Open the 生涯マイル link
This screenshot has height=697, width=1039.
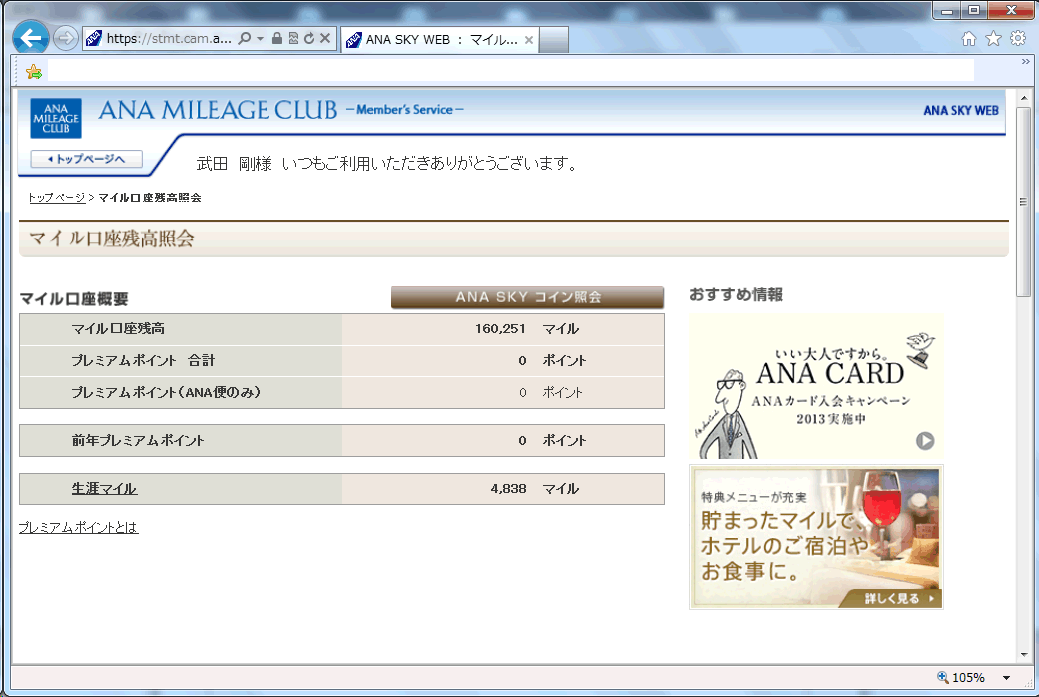click(104, 489)
